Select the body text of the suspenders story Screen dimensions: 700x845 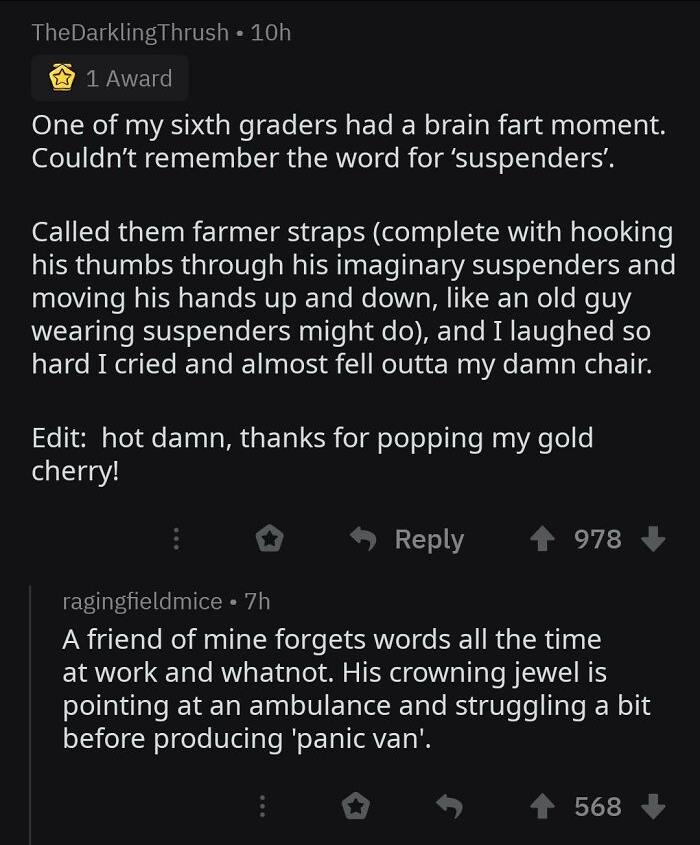click(x=350, y=265)
